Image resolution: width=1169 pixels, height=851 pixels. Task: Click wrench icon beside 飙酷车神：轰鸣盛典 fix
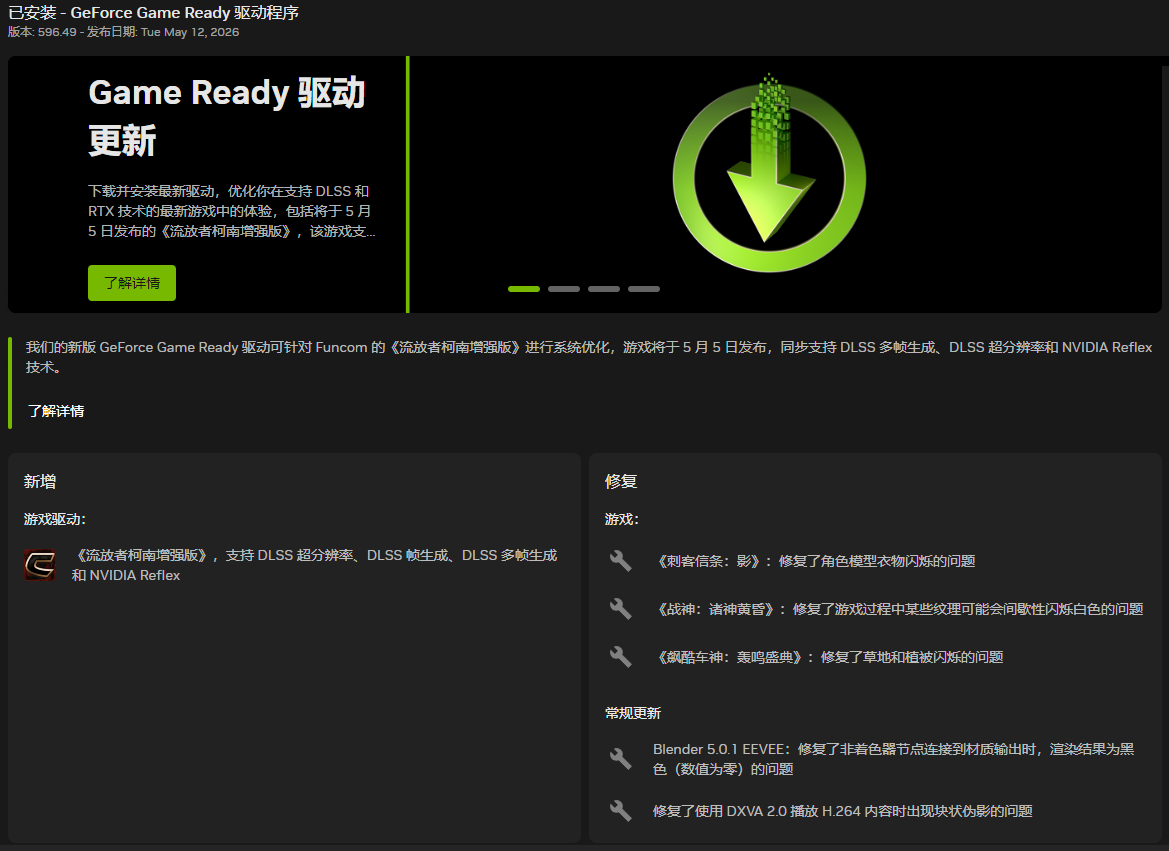click(620, 656)
